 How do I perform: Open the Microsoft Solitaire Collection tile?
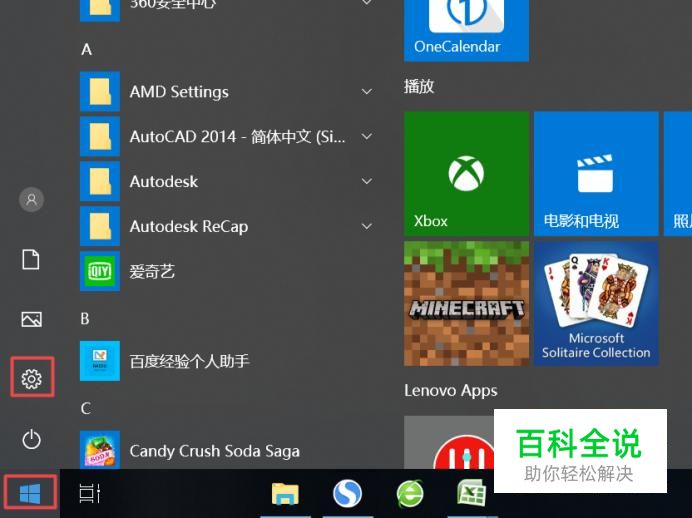(x=596, y=304)
